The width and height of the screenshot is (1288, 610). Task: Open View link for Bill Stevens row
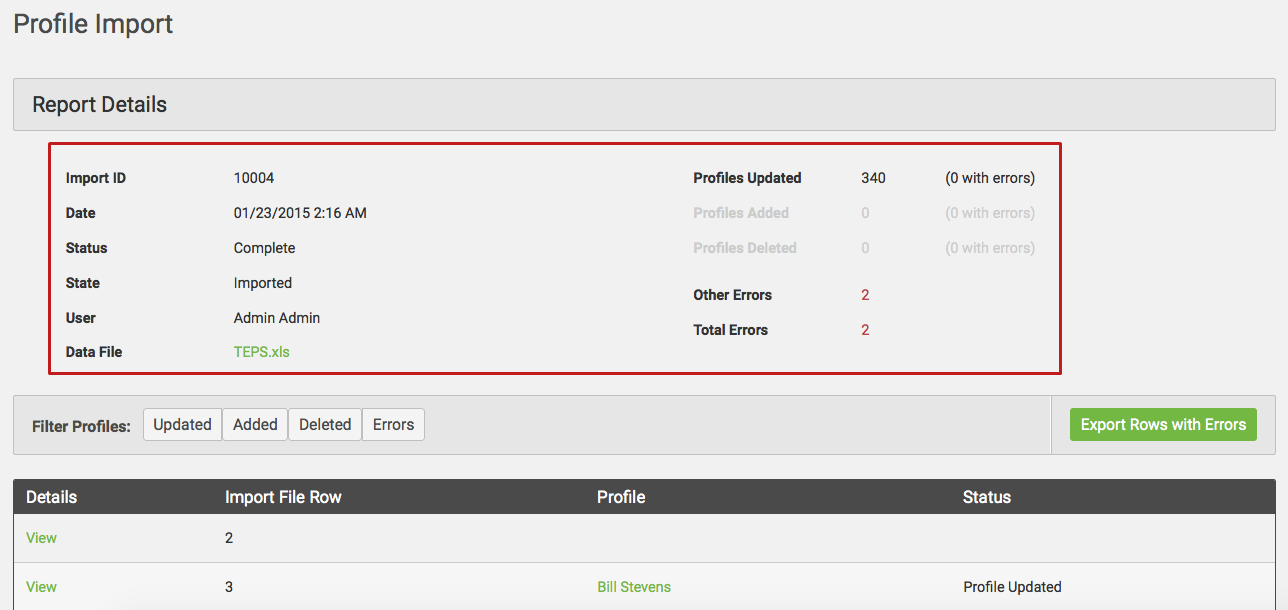[x=41, y=587]
